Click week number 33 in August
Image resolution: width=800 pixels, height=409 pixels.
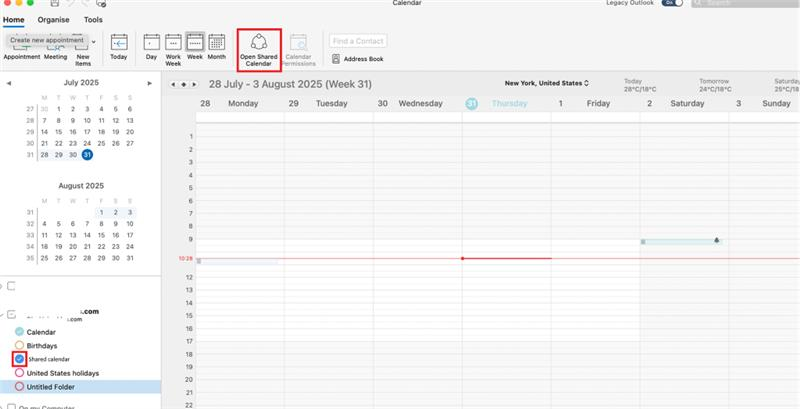pyautogui.click(x=30, y=235)
